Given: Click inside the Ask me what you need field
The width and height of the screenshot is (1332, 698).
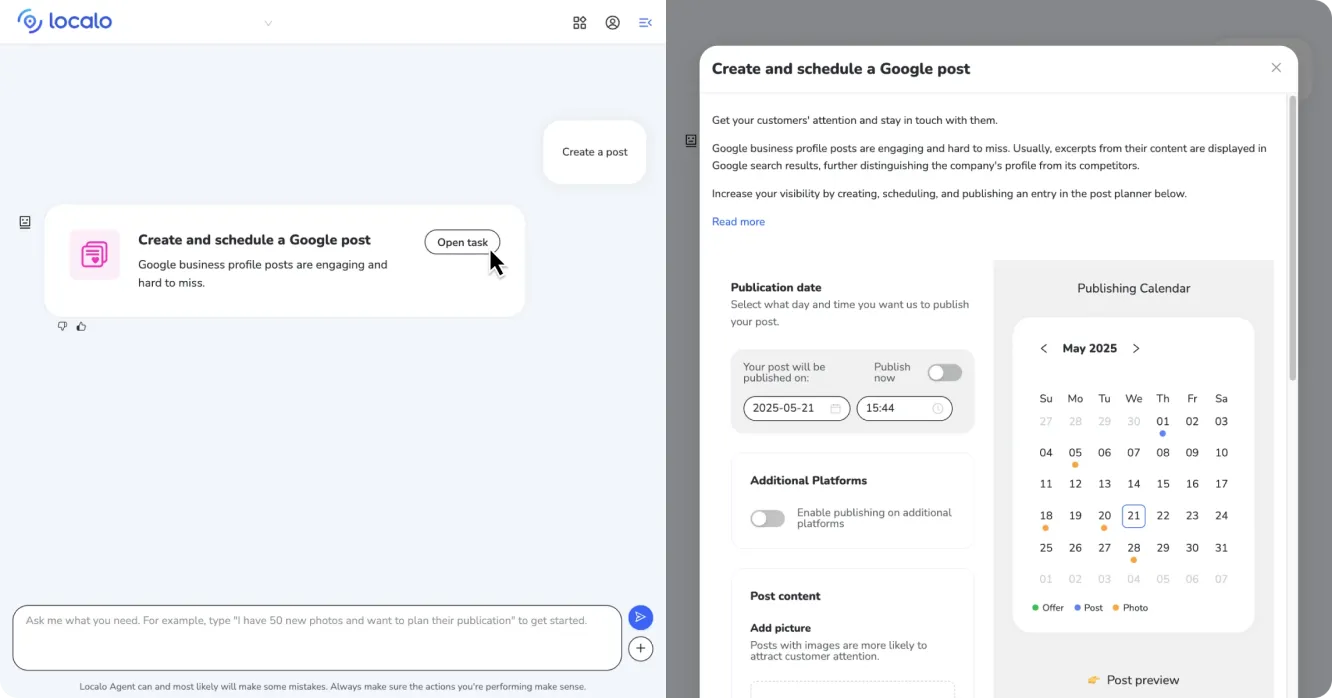Looking at the screenshot, I should click(x=317, y=637).
